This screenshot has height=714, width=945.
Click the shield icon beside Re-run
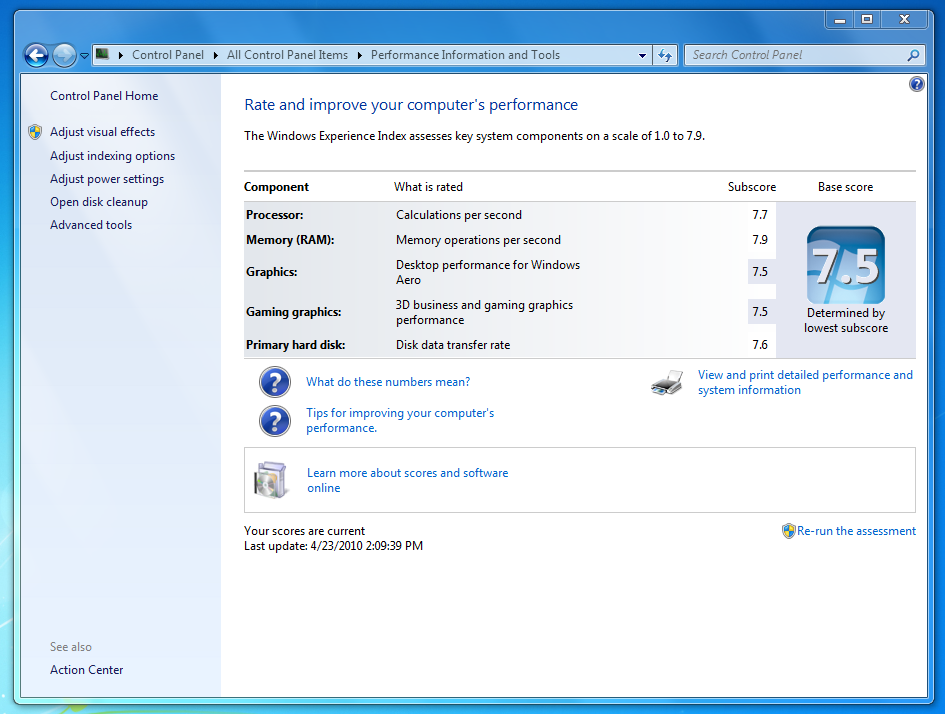[x=788, y=531]
